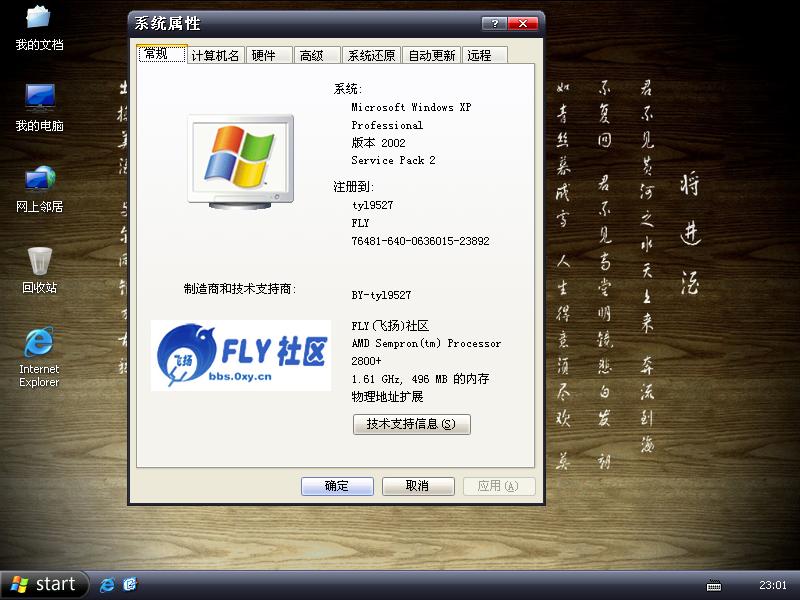Click the product ID 76481-640-0636015-23892
800x600 pixels.
[420, 241]
